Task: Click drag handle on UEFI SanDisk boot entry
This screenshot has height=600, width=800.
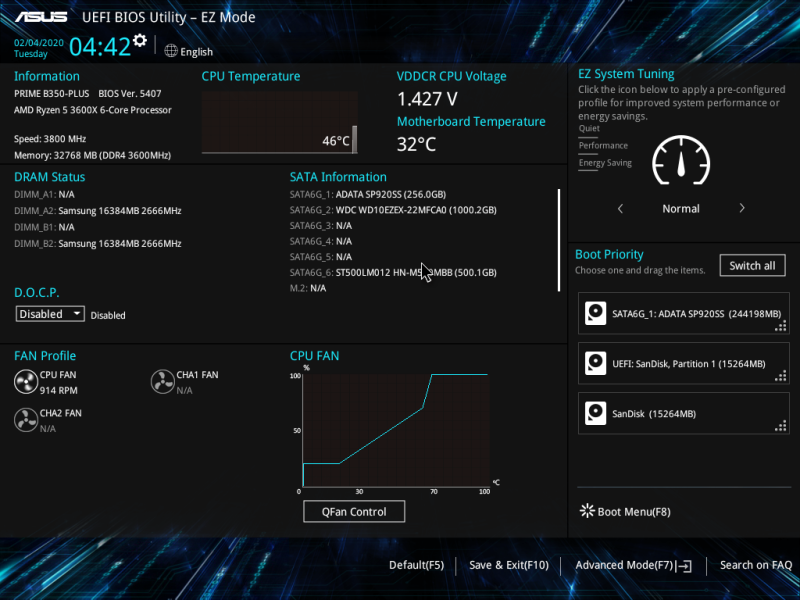Action: pos(781,377)
